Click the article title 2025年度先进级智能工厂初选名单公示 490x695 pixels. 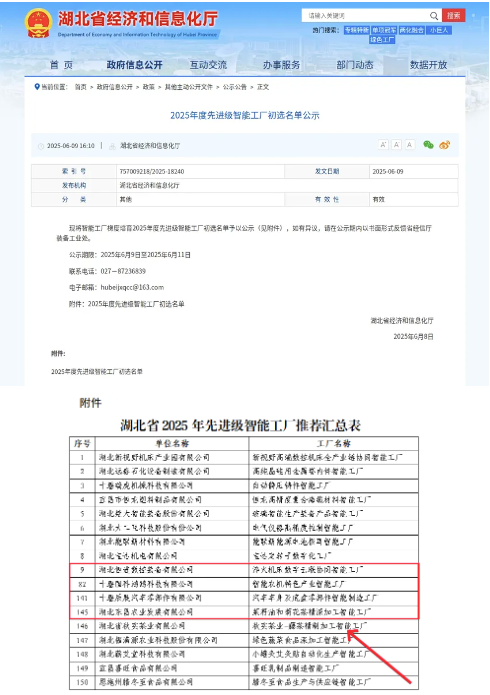tap(245, 115)
